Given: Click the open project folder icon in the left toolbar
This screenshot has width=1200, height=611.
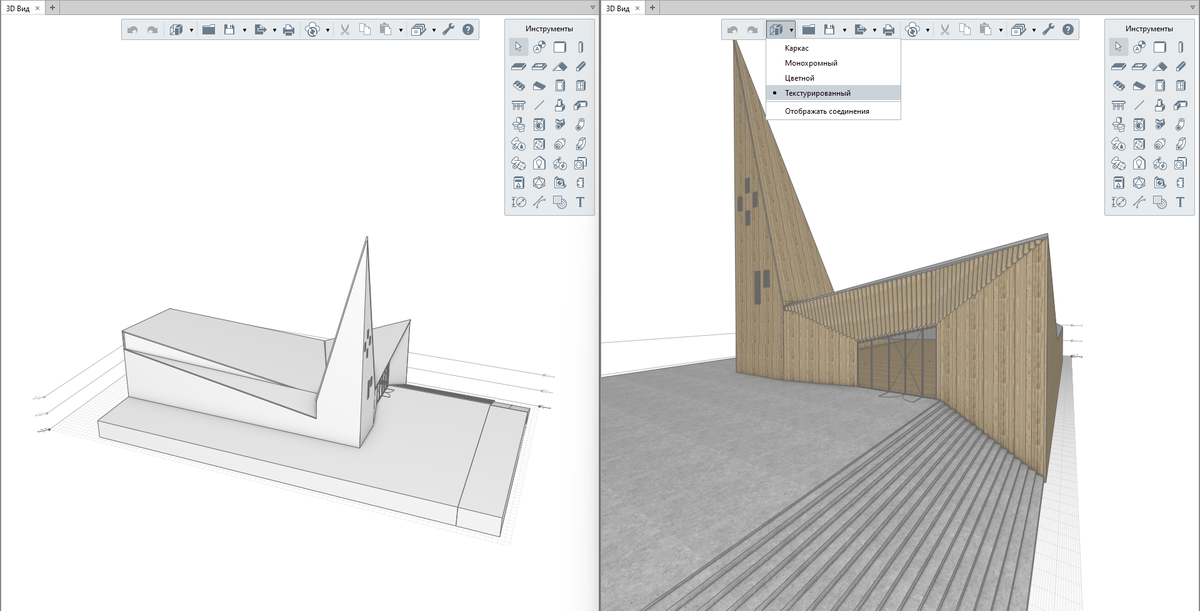Looking at the screenshot, I should click(209, 30).
